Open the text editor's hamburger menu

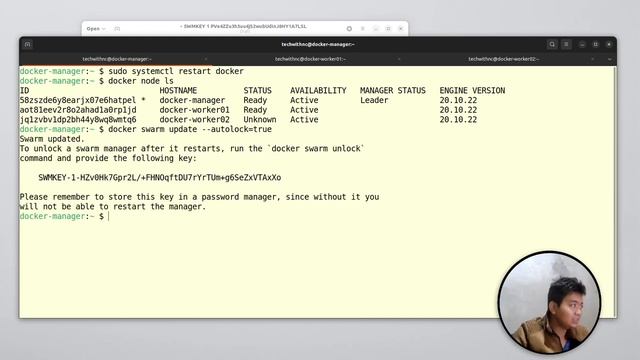[x=362, y=29]
